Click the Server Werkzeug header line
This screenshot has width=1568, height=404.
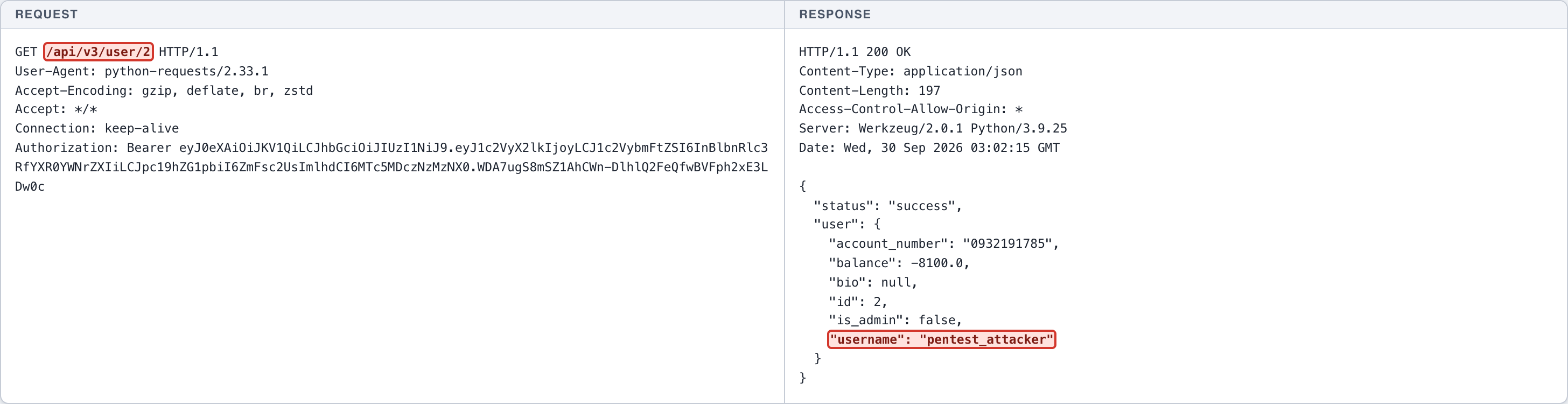[x=933, y=129]
